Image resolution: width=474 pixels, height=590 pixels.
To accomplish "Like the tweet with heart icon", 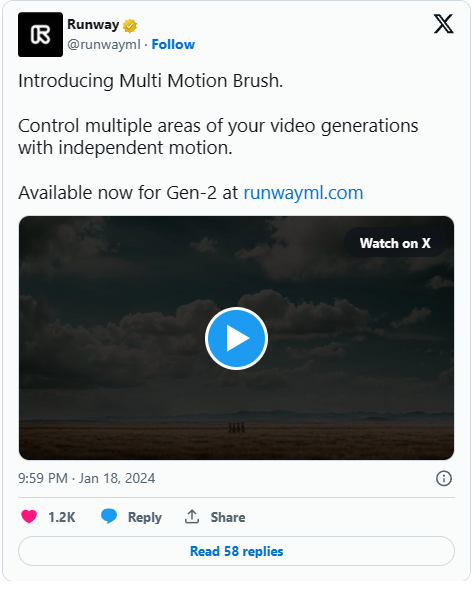I will (x=29, y=517).
